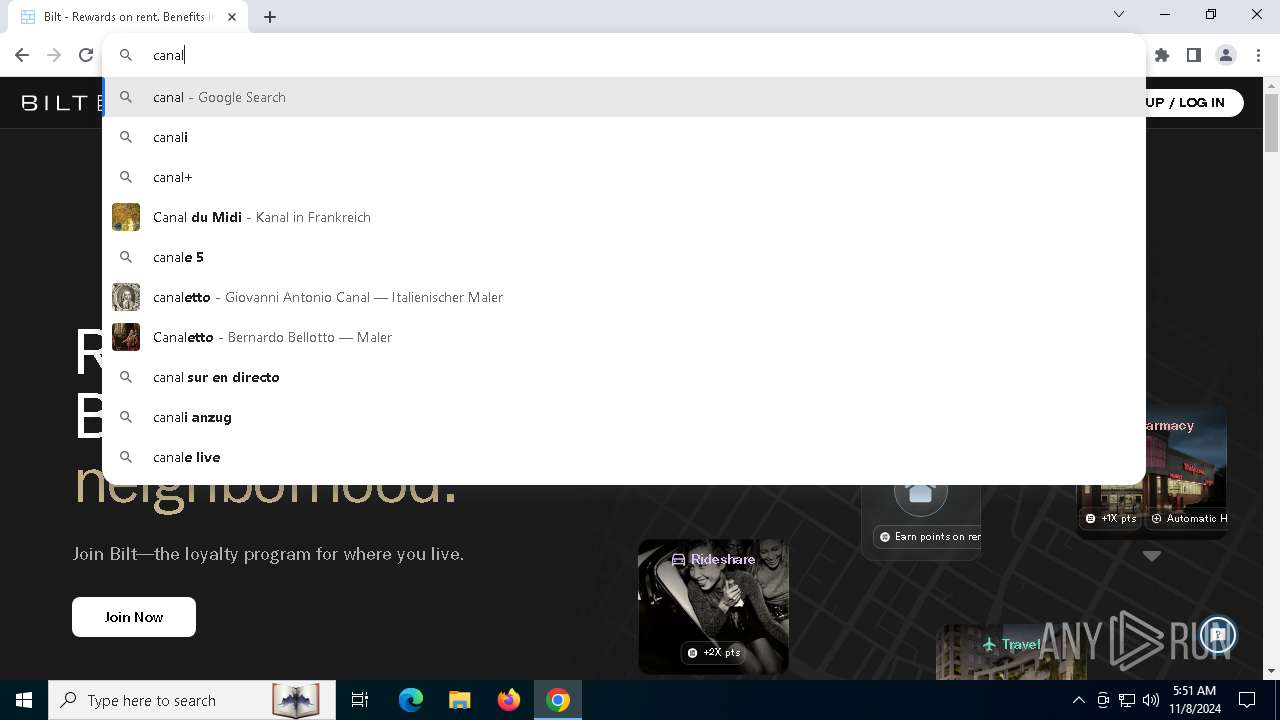Image resolution: width=1280 pixels, height=720 pixels.
Task: Click the +2X pts badge
Action: 713,652
